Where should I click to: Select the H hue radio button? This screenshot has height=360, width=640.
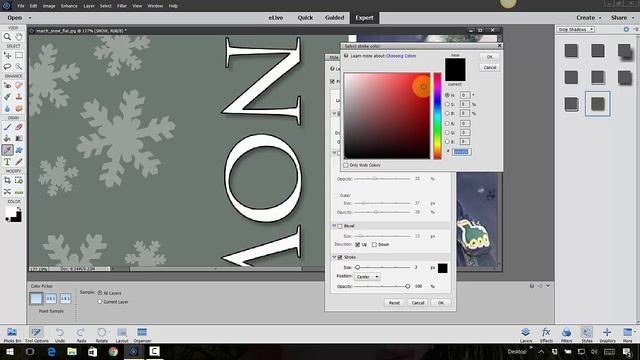pyautogui.click(x=447, y=95)
